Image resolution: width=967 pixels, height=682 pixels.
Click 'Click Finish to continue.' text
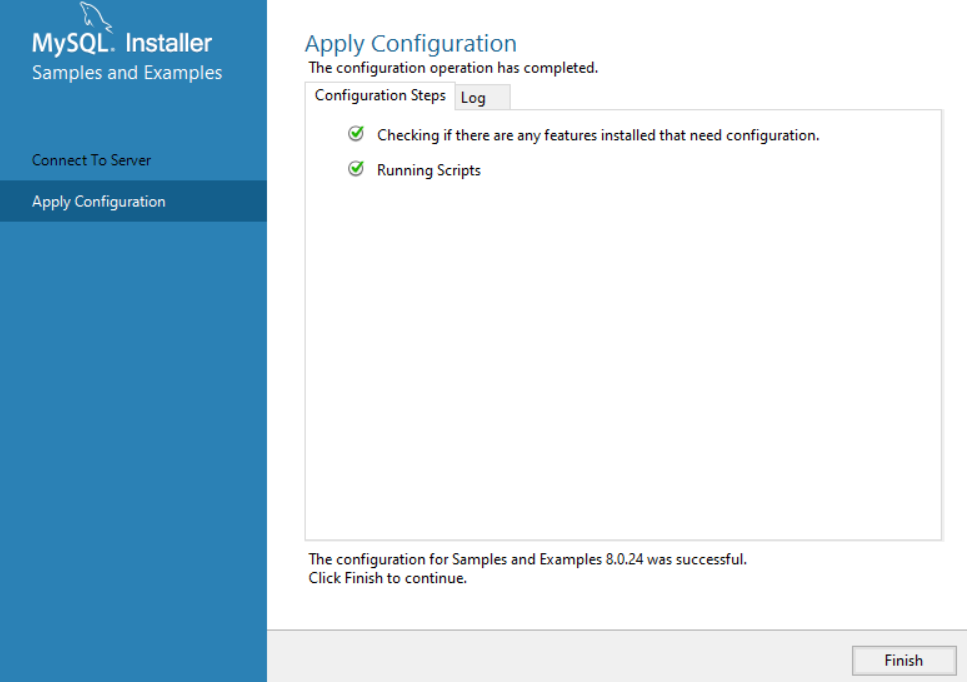[387, 578]
